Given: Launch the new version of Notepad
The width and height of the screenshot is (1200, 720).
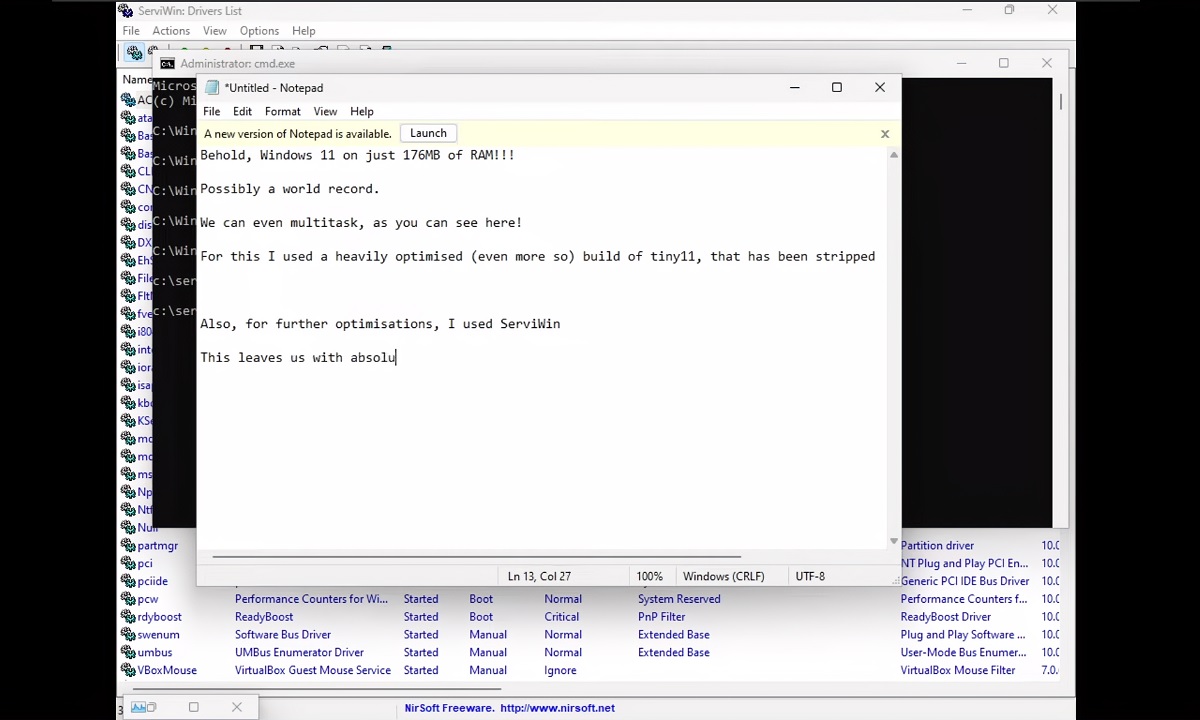Looking at the screenshot, I should click(x=428, y=134).
